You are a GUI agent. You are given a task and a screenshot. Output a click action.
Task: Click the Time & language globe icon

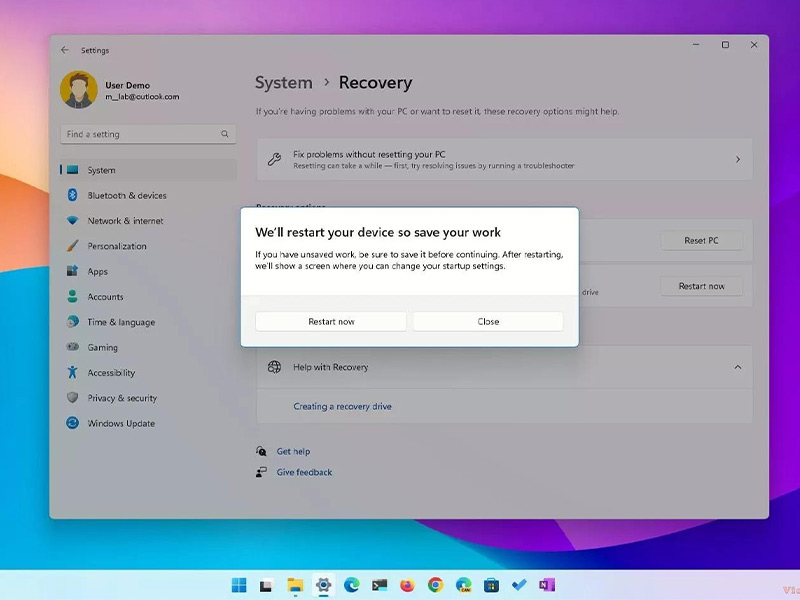[72, 322]
